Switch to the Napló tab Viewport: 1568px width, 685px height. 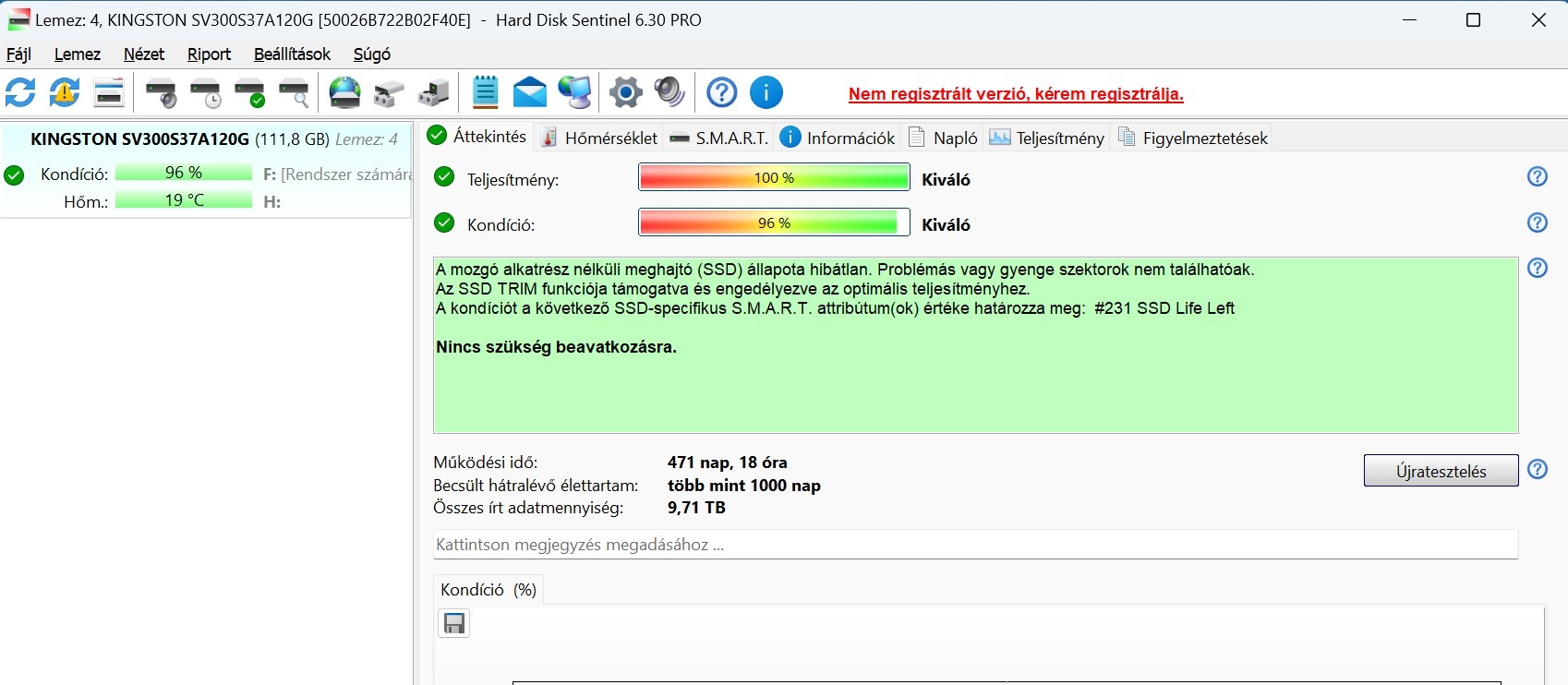coord(943,138)
